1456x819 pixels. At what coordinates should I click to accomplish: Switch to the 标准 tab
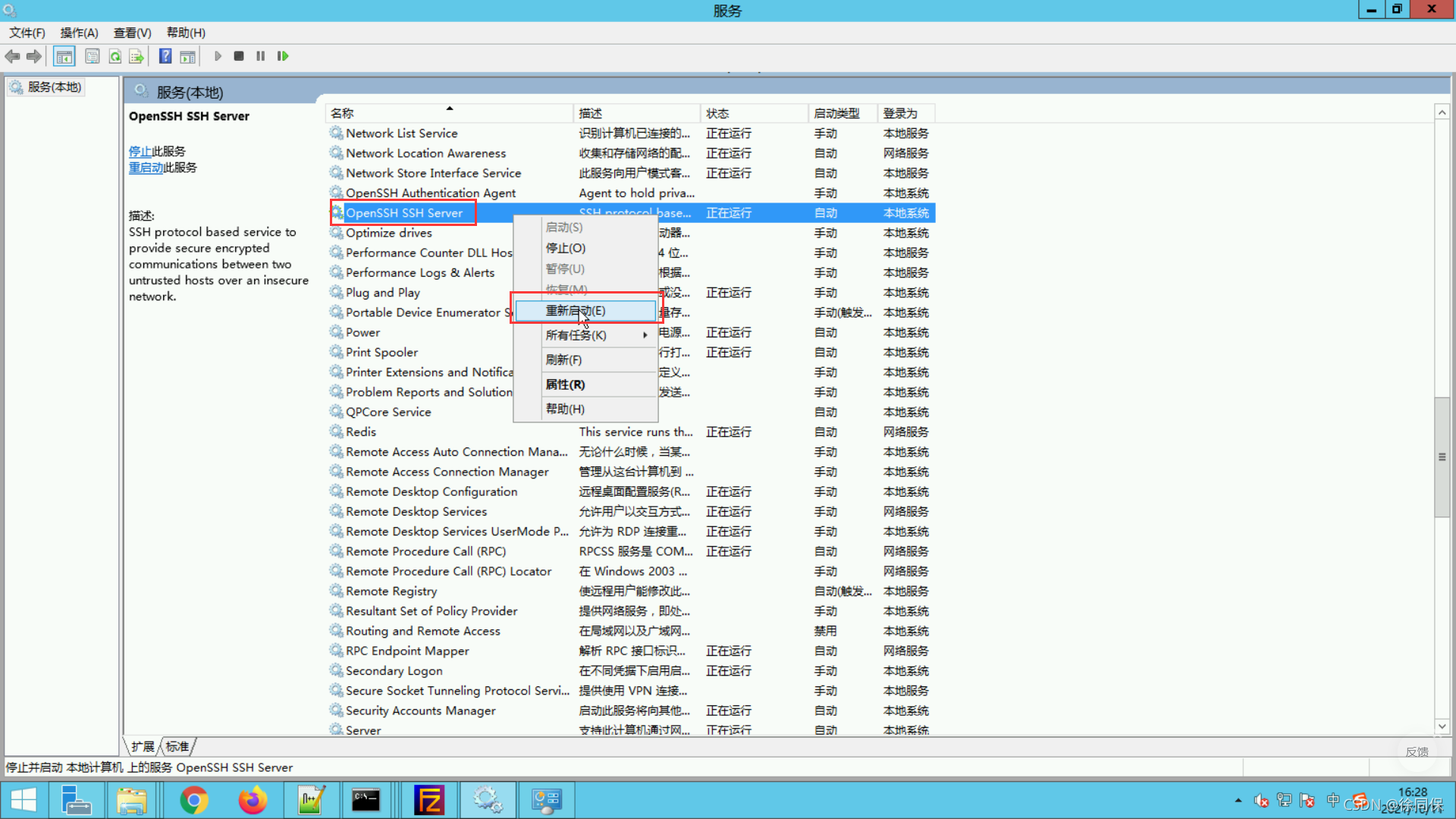(177, 746)
